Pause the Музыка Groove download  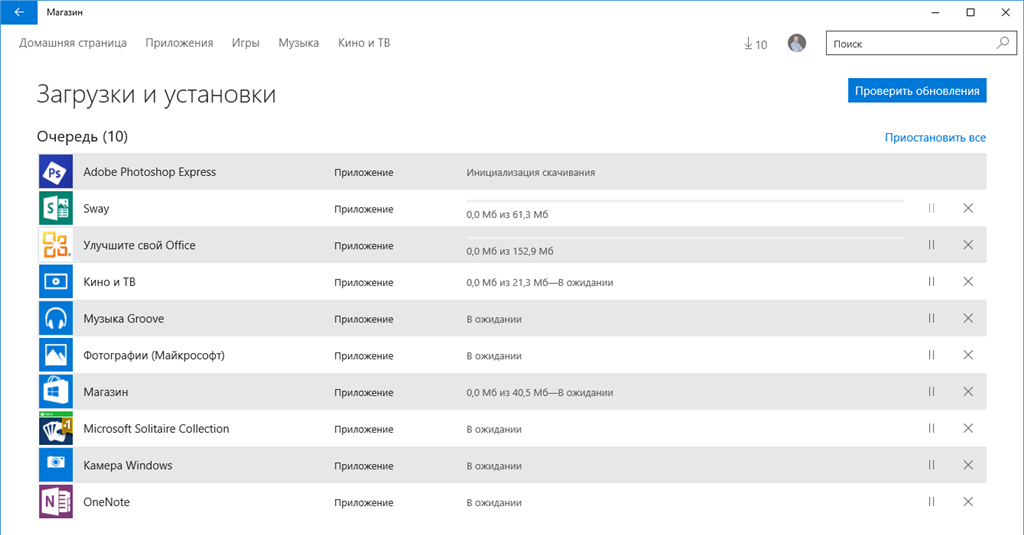(x=931, y=317)
